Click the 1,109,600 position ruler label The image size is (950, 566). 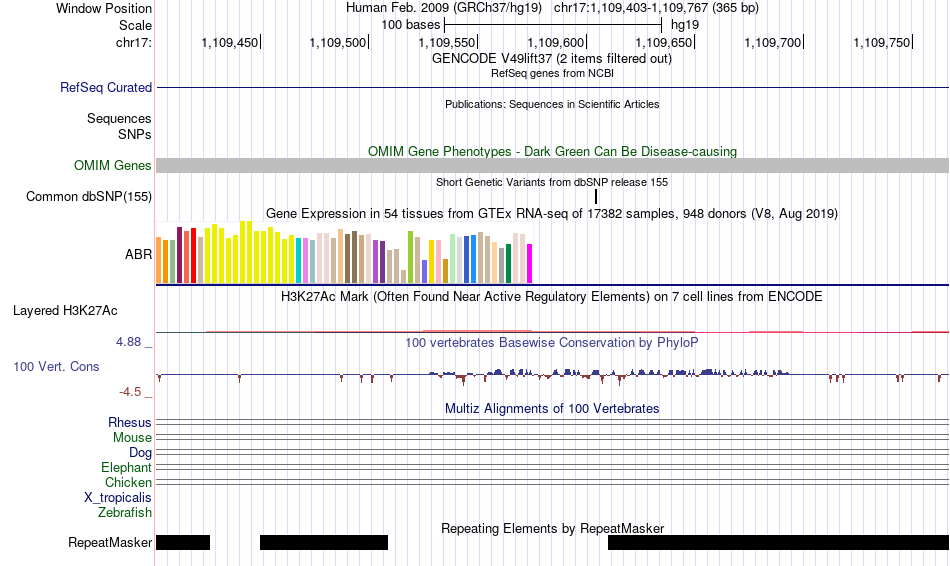click(556, 42)
